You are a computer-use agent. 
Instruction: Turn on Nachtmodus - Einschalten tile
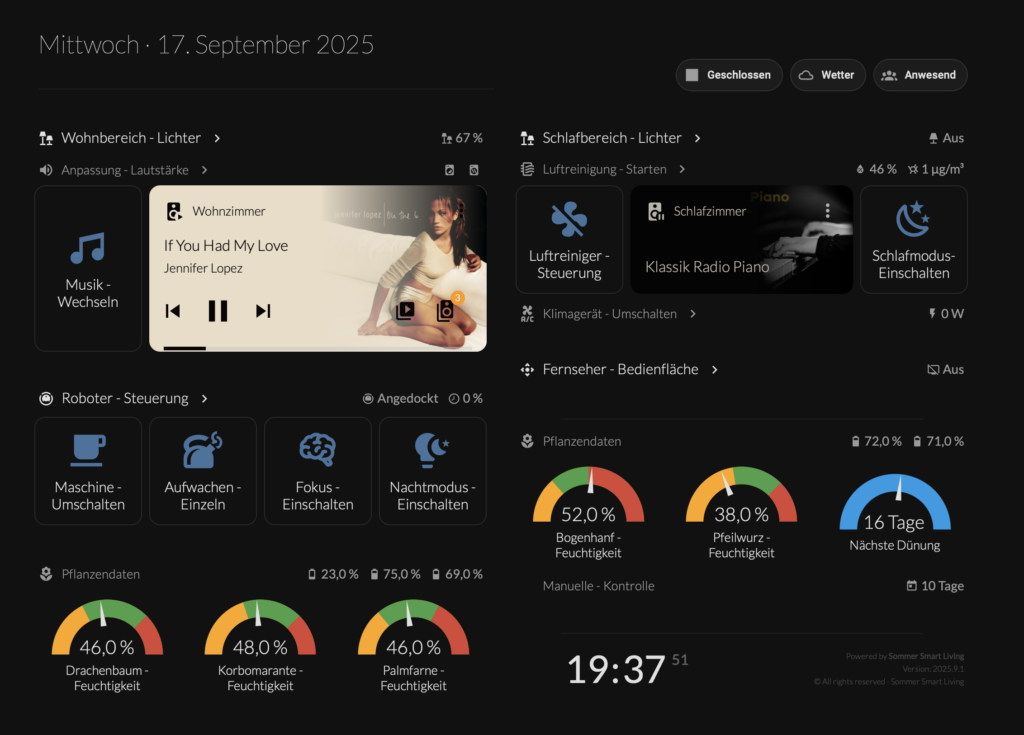click(432, 471)
